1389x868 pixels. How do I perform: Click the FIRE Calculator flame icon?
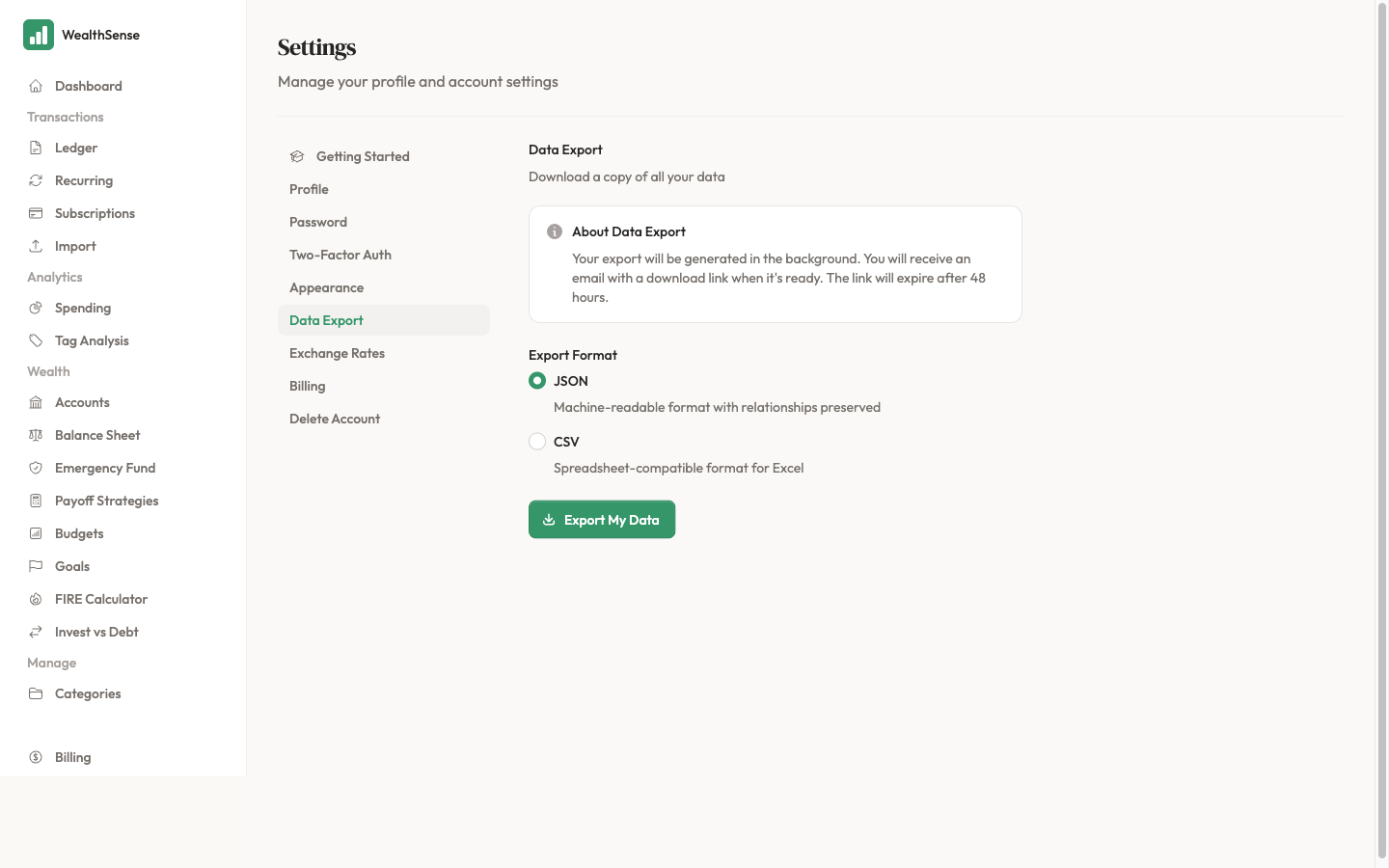(36, 599)
